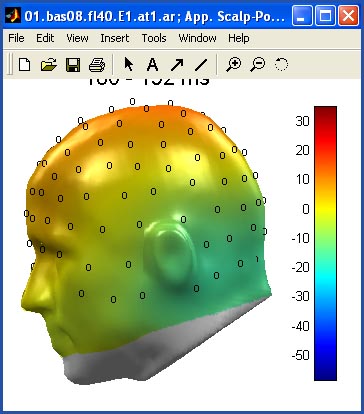
Task: Save the figure with the floppy disk icon
Action: click(x=73, y=64)
